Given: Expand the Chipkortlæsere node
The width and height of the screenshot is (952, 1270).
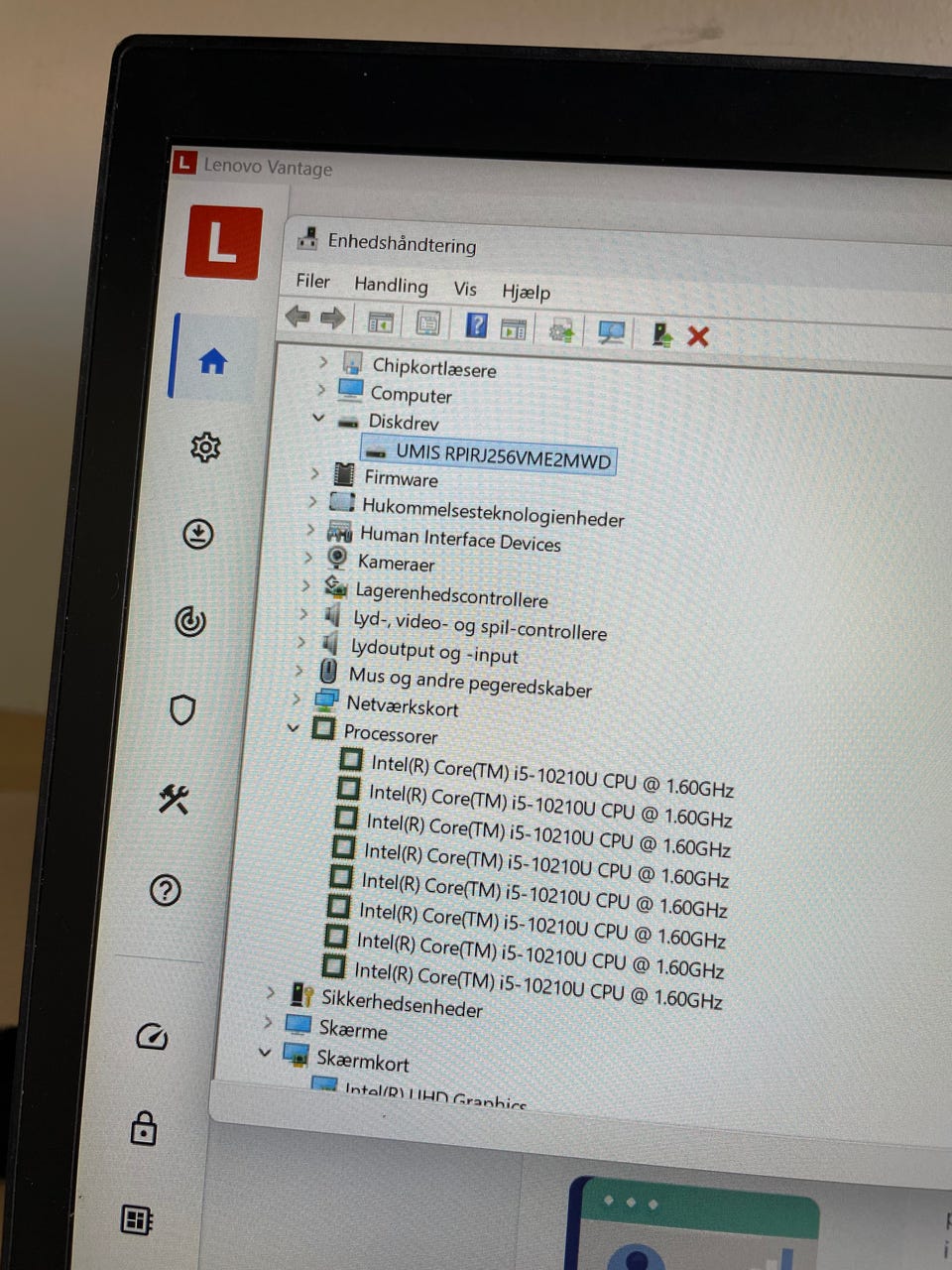Looking at the screenshot, I should click(323, 362).
